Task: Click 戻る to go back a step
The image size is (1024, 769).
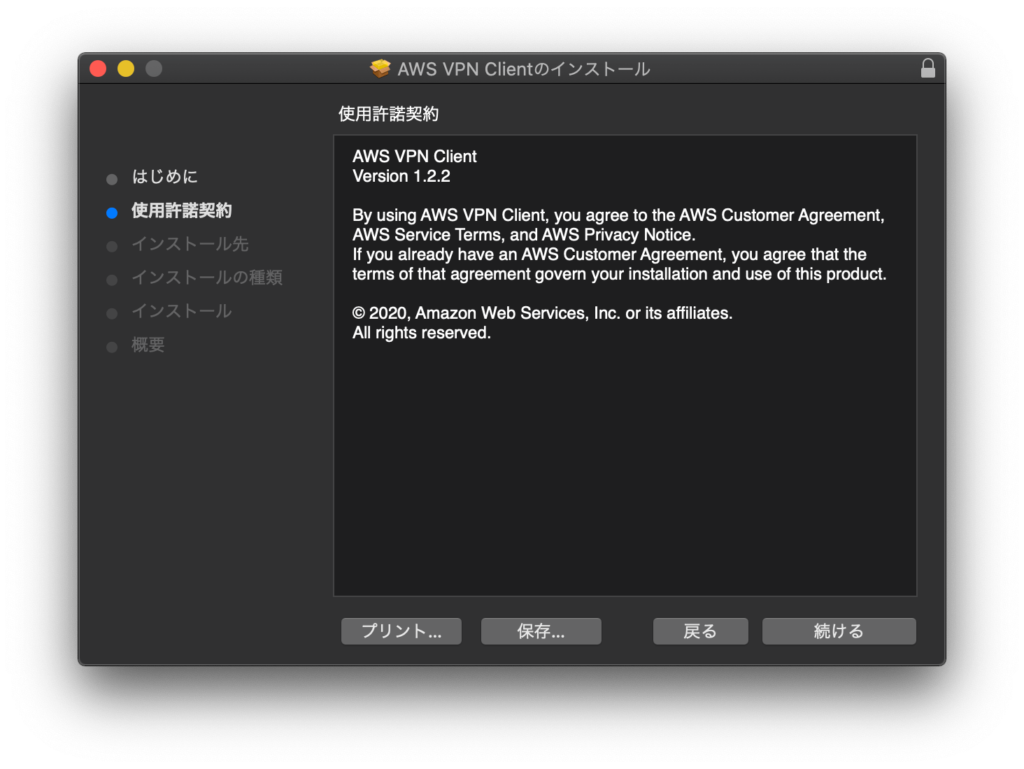Action: point(700,631)
